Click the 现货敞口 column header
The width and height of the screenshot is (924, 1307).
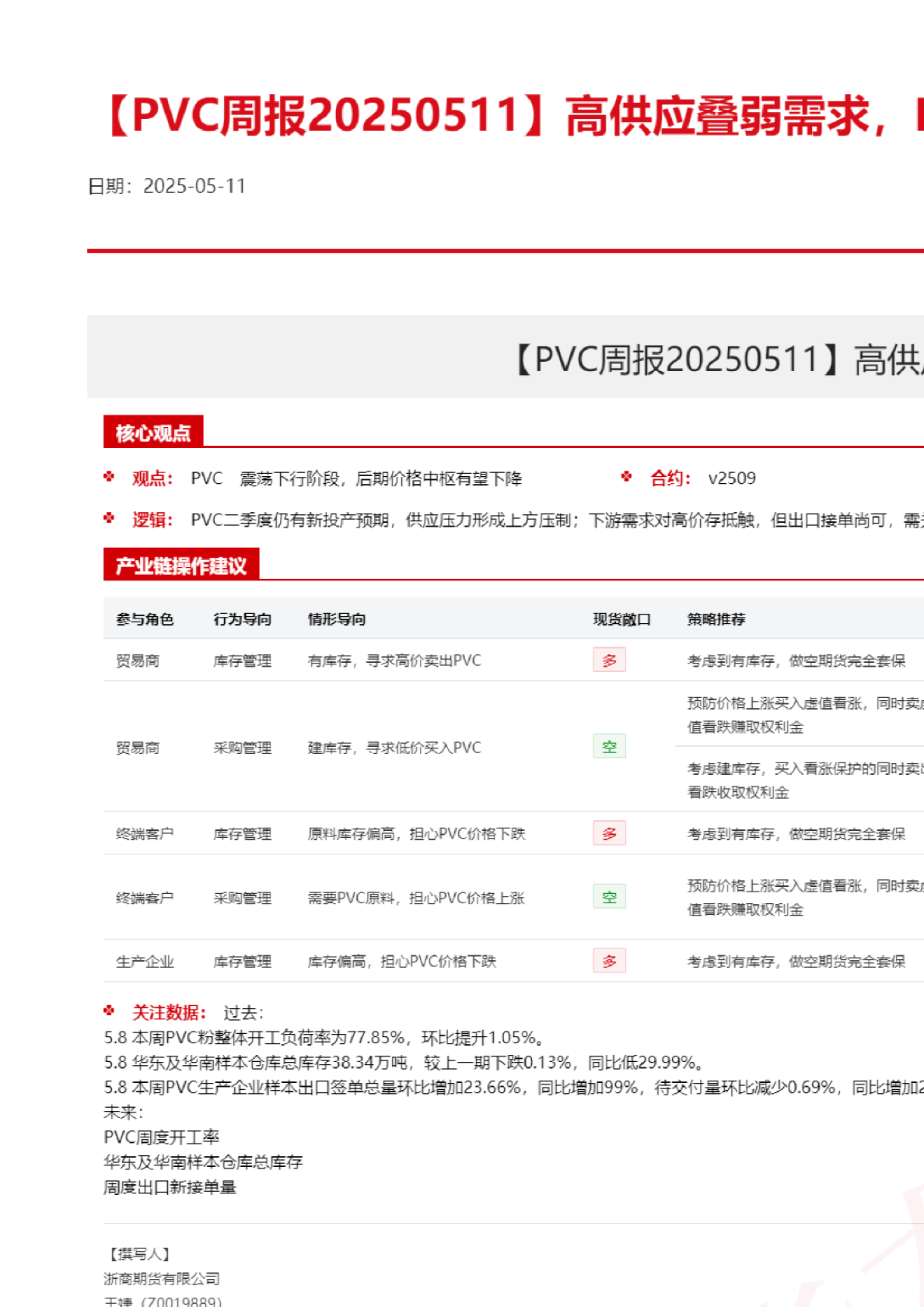(x=621, y=619)
